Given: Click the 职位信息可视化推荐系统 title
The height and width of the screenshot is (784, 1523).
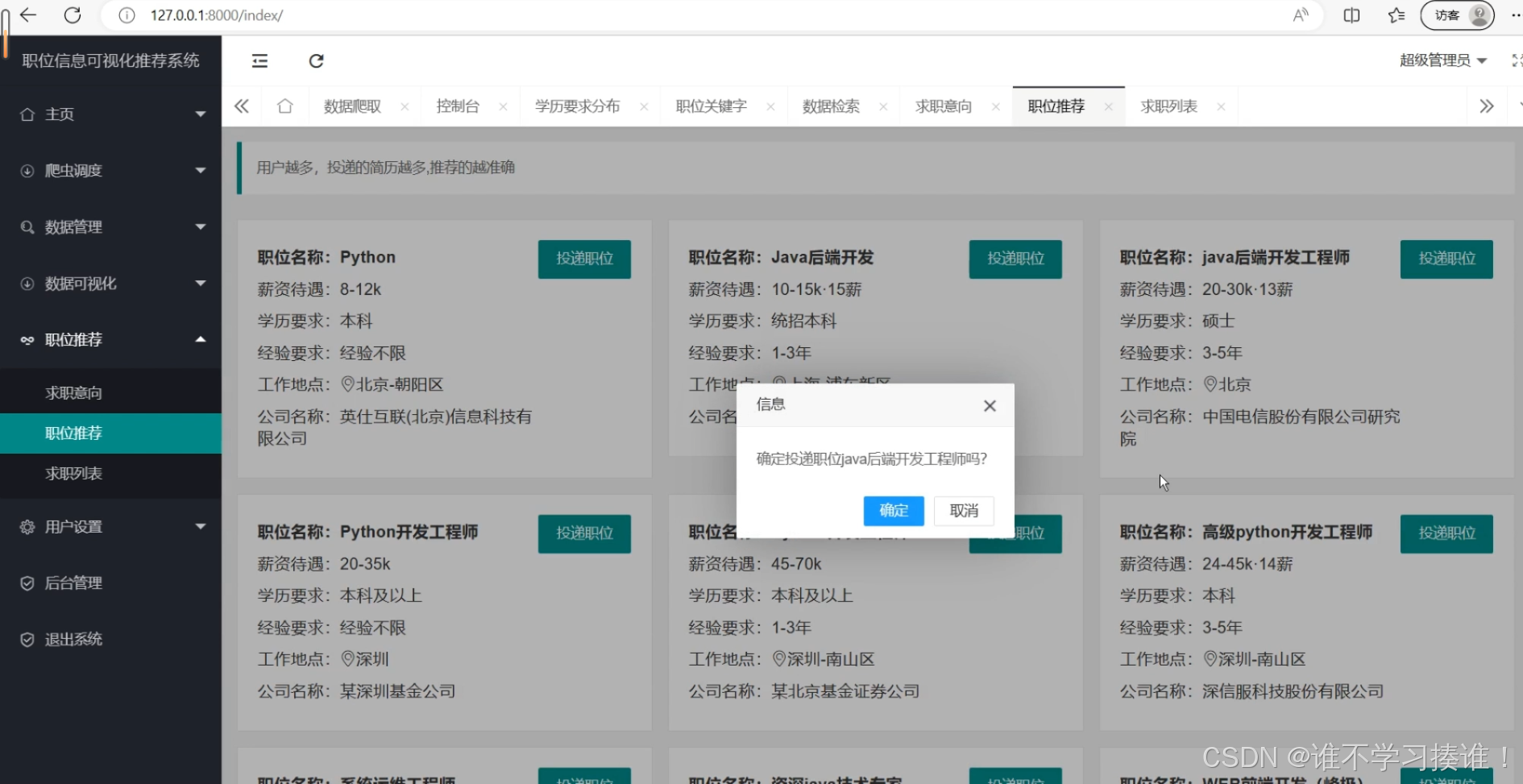Looking at the screenshot, I should pyautogui.click(x=110, y=60).
